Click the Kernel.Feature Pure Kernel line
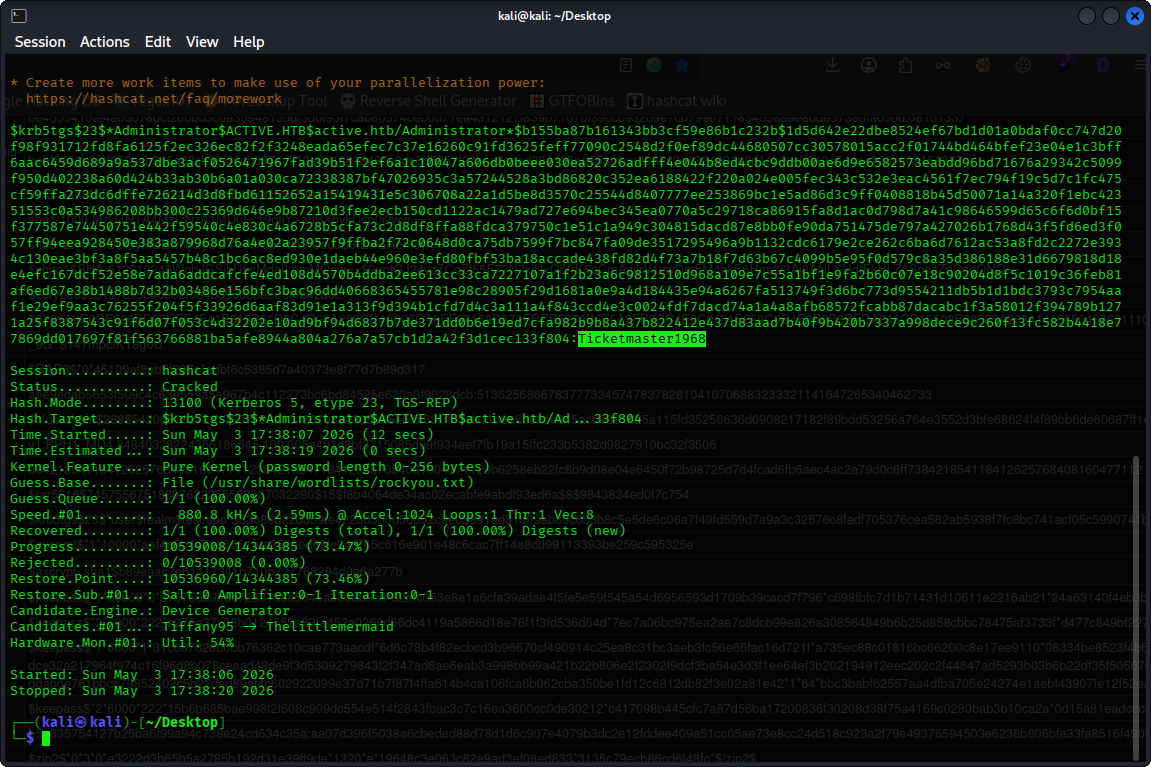 coord(250,467)
